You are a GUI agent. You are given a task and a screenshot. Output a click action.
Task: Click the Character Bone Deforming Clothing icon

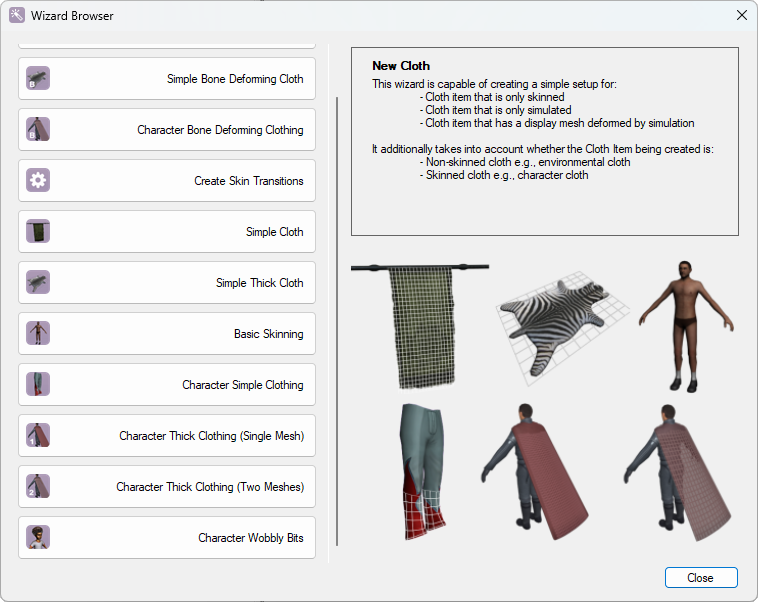pyautogui.click(x=38, y=129)
